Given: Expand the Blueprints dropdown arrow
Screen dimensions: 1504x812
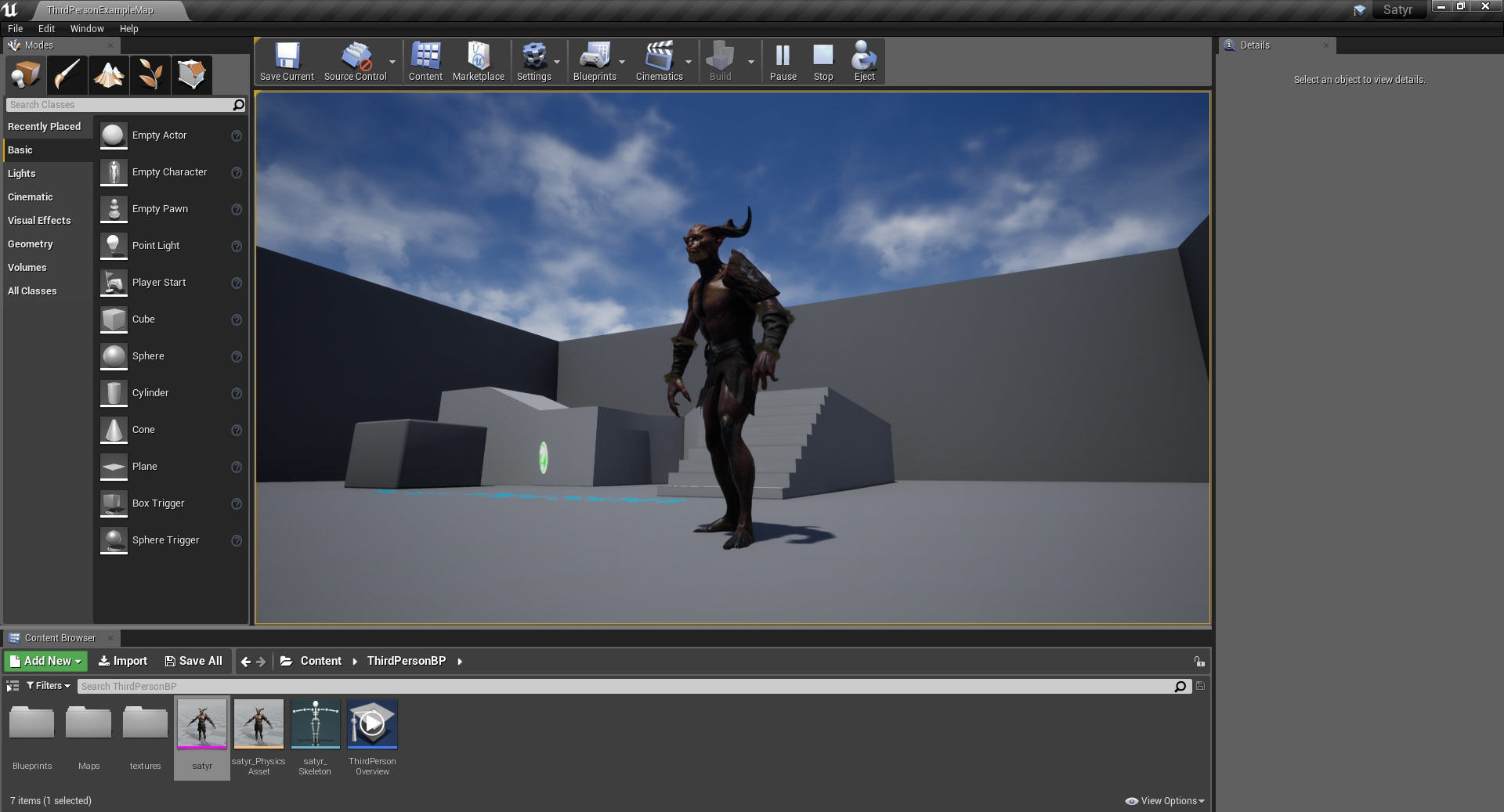Looking at the screenshot, I should (x=622, y=62).
